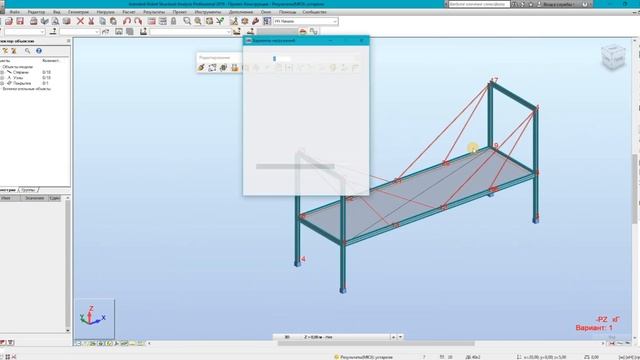Click the globe icon in floating edit toolbar
Image resolution: width=640 pixels, height=360 pixels.
(223, 68)
